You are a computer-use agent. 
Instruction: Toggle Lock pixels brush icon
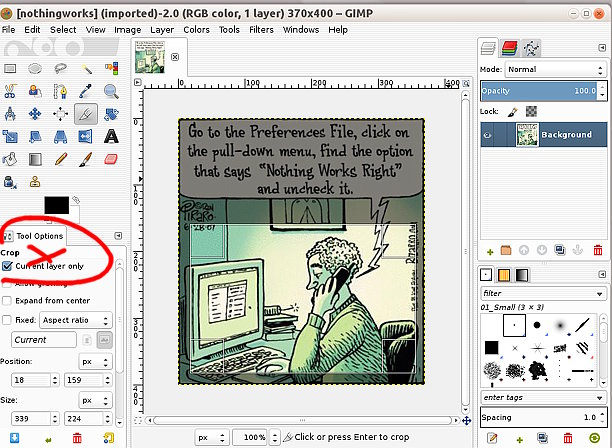pos(512,112)
